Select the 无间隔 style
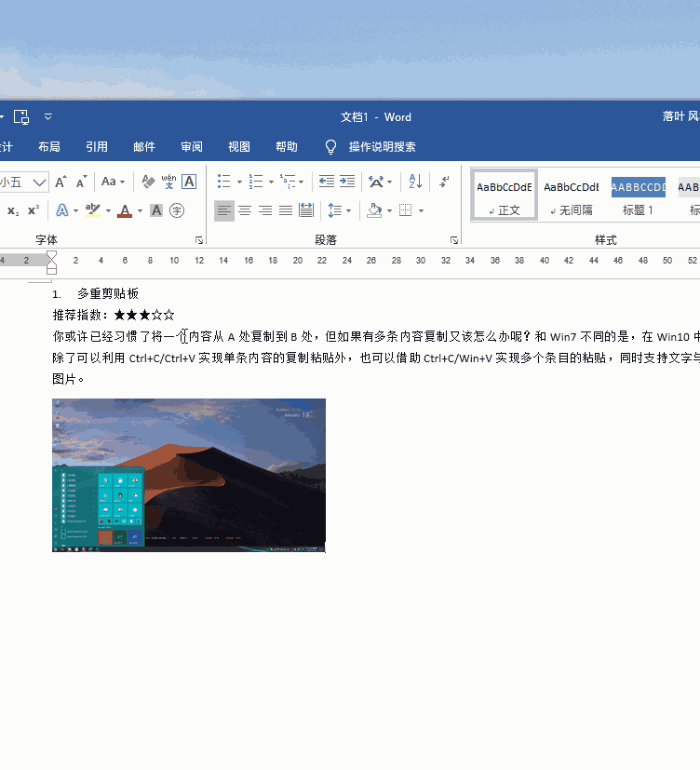Screen dimensions: 700x770 (x=571, y=196)
